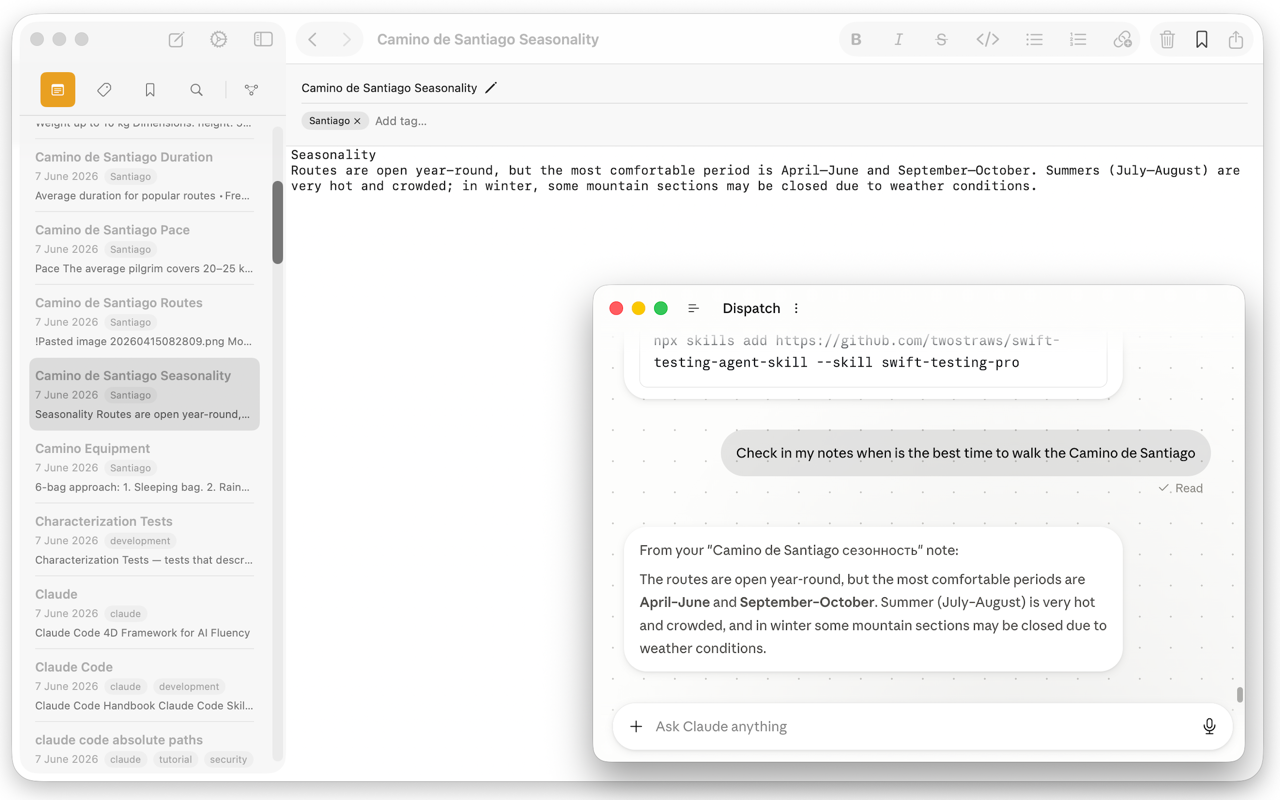This screenshot has width=1280, height=800.
Task: Apply strikethrough formatting
Action: tap(941, 40)
